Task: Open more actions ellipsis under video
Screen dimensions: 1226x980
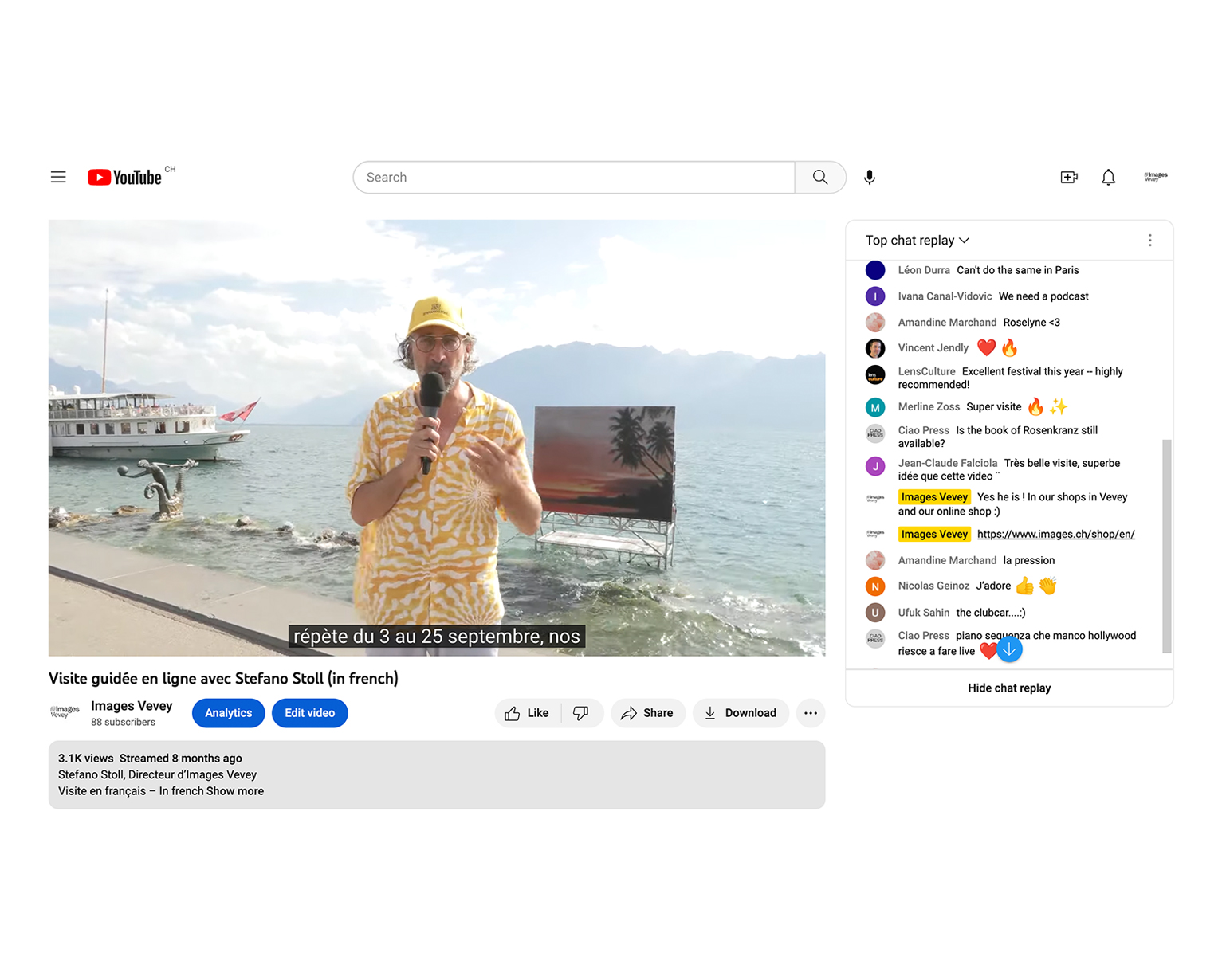Action: click(810, 713)
